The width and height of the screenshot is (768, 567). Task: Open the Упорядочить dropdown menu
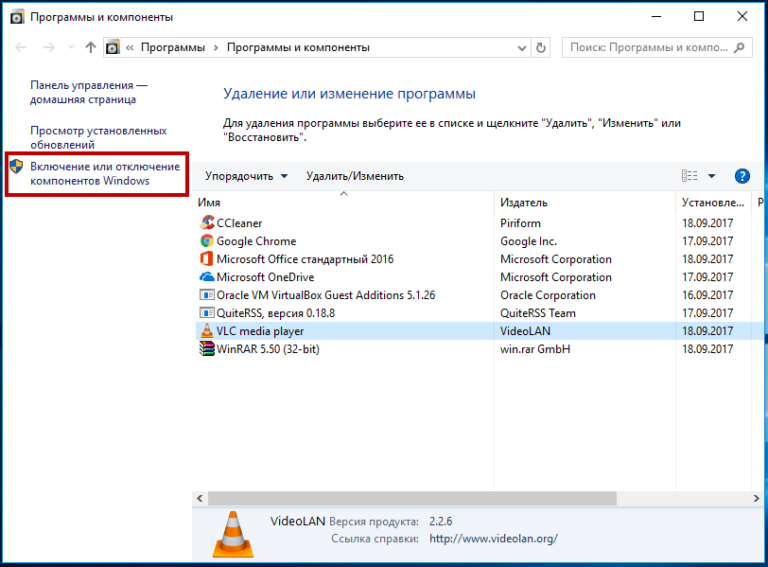(x=246, y=176)
